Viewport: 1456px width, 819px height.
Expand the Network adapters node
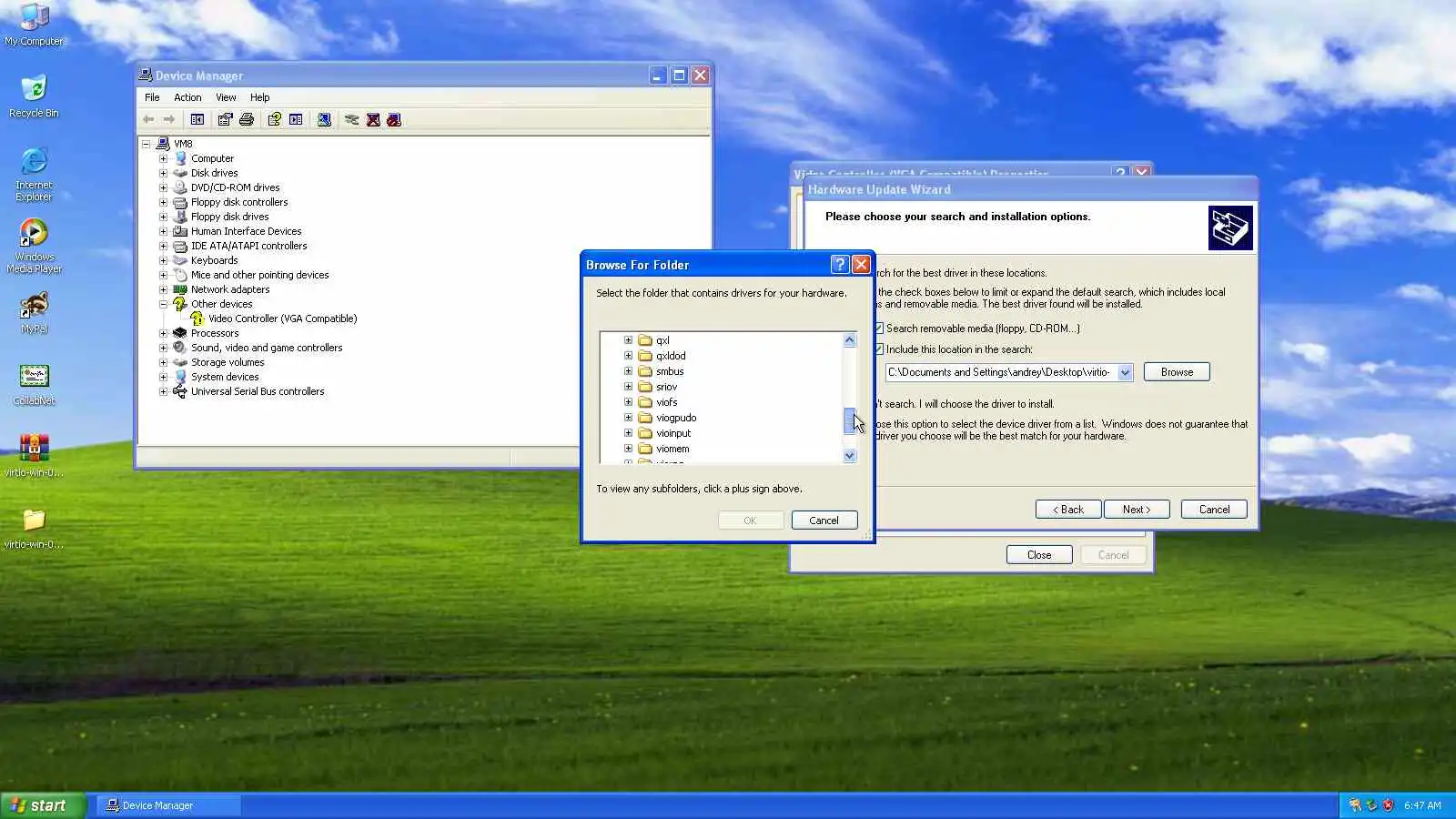pyautogui.click(x=163, y=289)
